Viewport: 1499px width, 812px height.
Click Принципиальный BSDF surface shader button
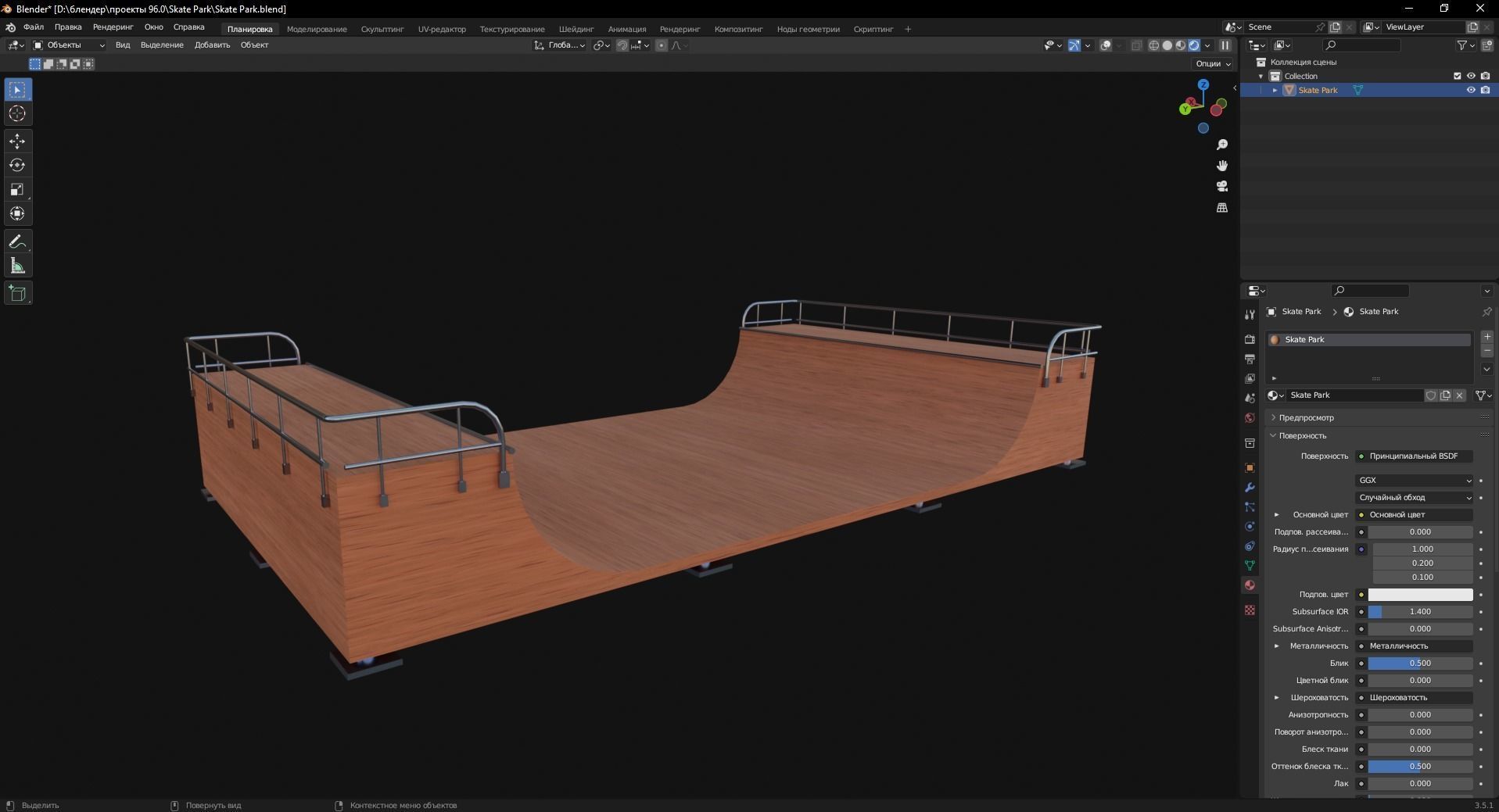click(x=1414, y=456)
